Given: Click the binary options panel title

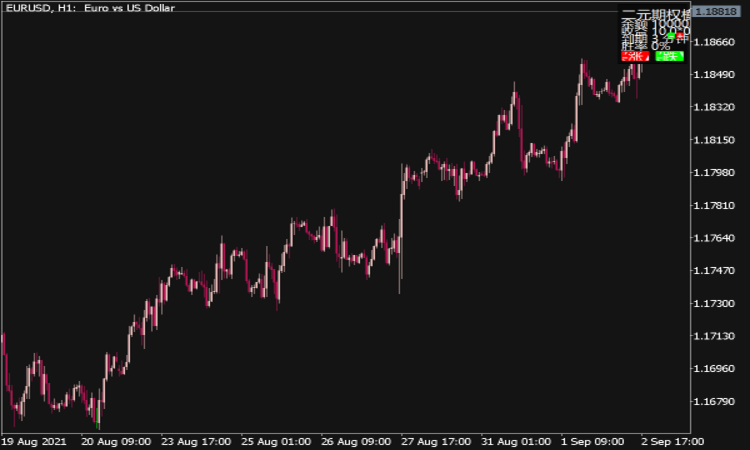Looking at the screenshot, I should 655,14.
